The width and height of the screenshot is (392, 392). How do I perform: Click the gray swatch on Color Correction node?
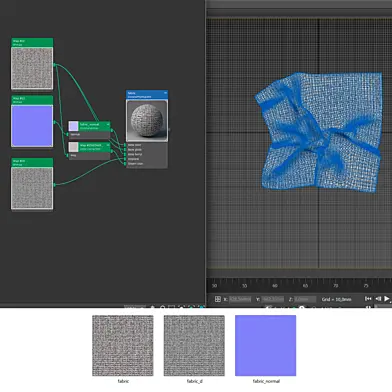click(x=73, y=147)
